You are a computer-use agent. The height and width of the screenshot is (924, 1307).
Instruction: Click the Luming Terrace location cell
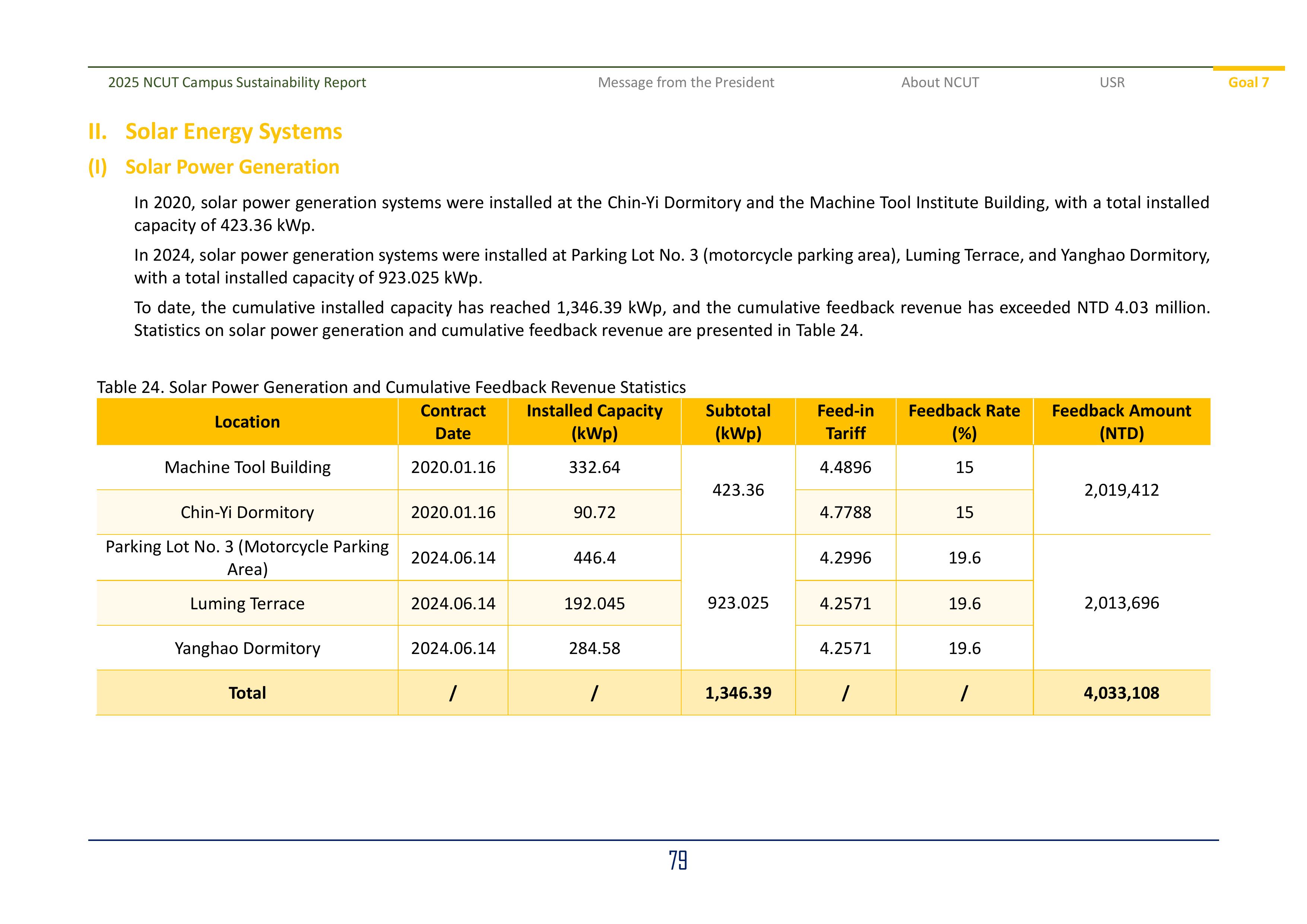click(247, 603)
